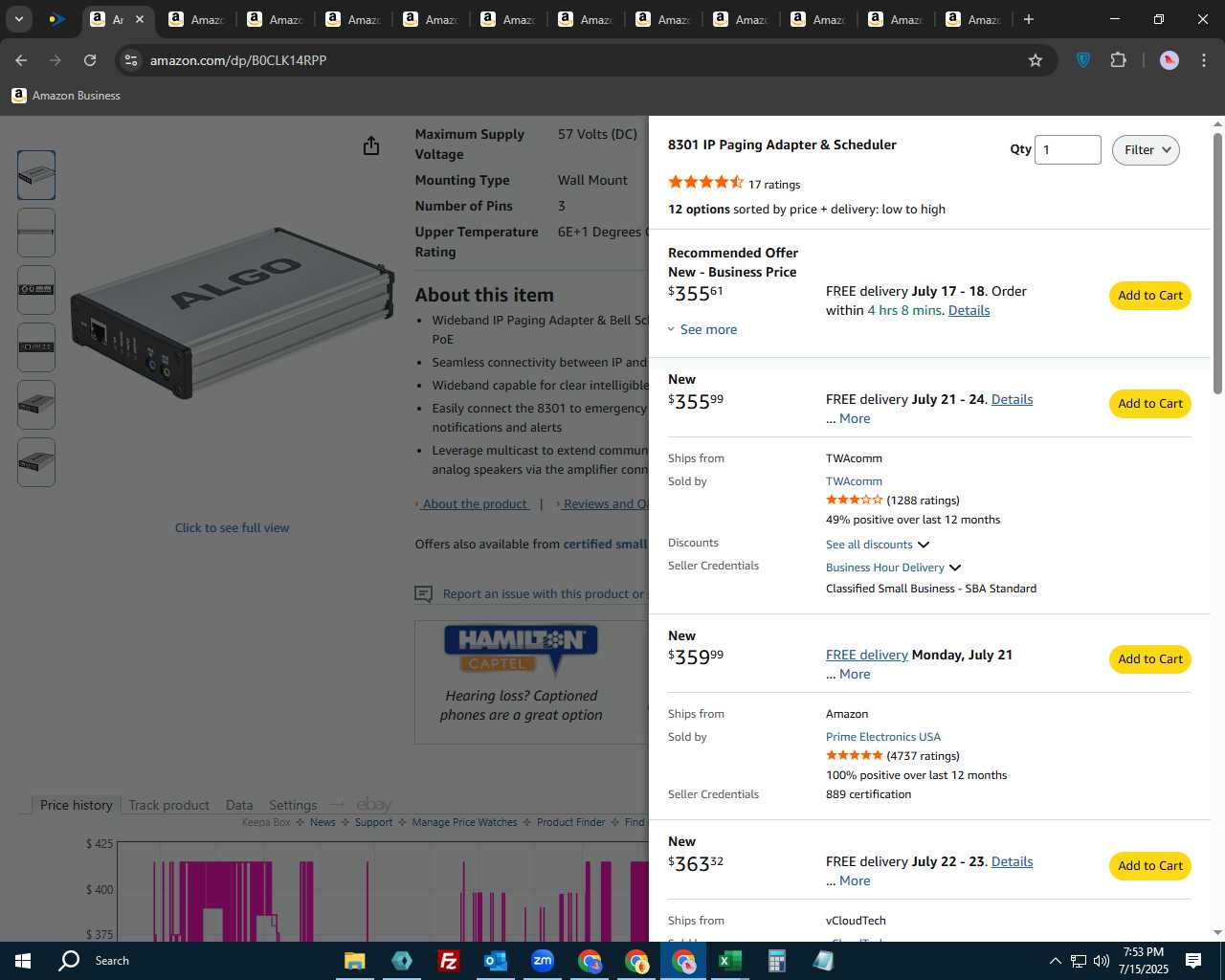The width and height of the screenshot is (1225, 980).
Task: Edit the Qty input field
Action: pos(1067,150)
